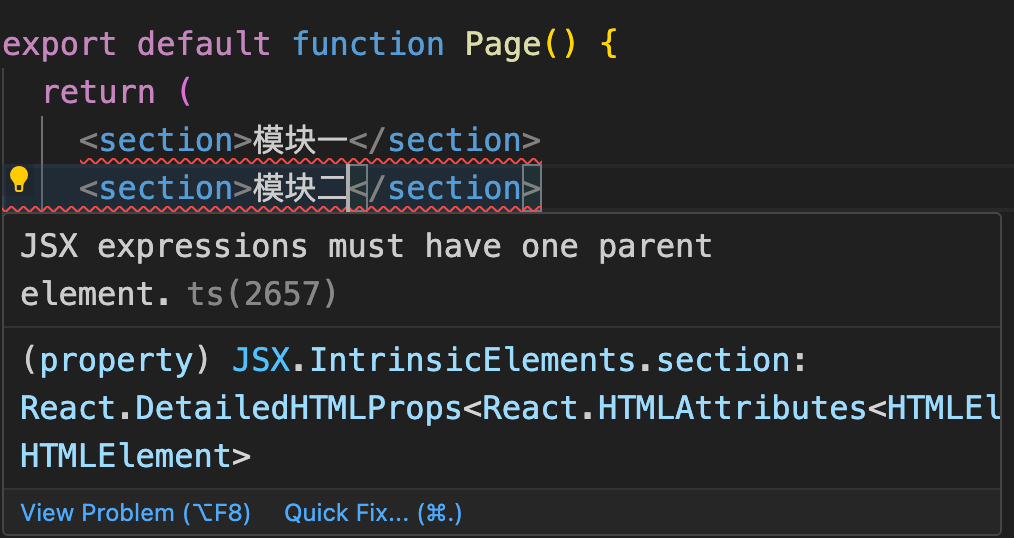
Task: Click the Page function name
Action: pos(503,44)
